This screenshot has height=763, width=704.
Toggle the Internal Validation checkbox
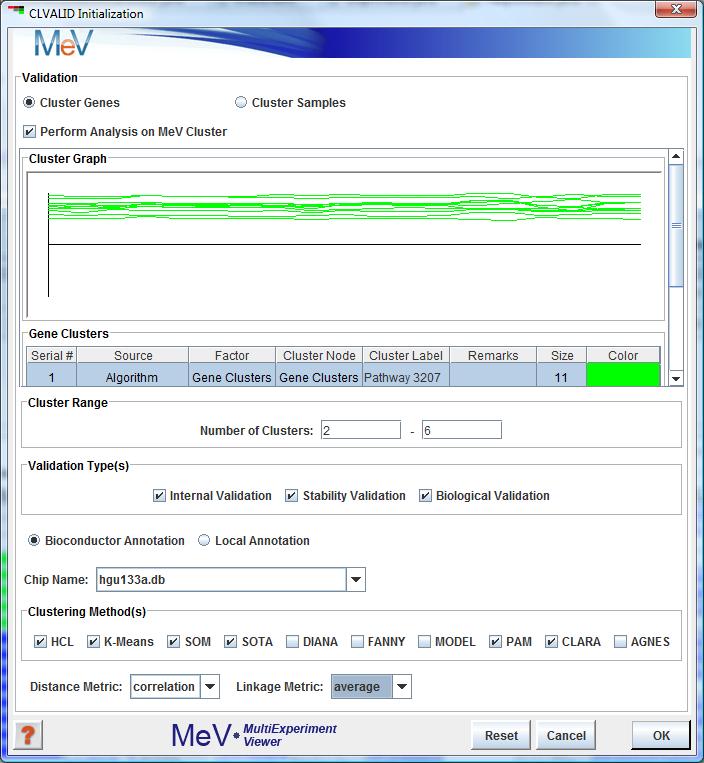159,496
